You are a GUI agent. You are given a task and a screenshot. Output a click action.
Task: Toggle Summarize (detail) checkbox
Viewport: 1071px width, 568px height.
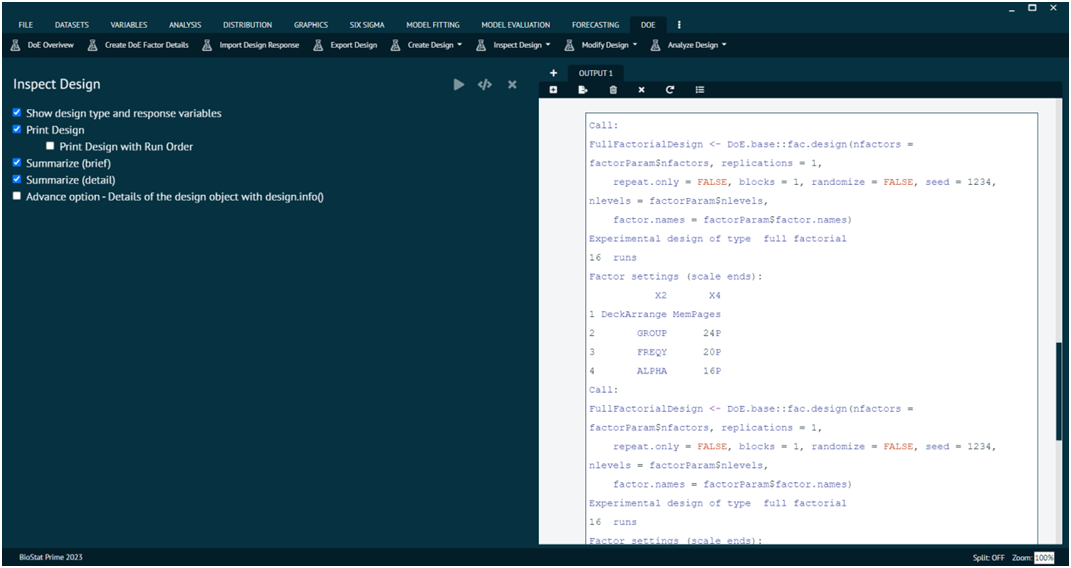click(x=17, y=180)
